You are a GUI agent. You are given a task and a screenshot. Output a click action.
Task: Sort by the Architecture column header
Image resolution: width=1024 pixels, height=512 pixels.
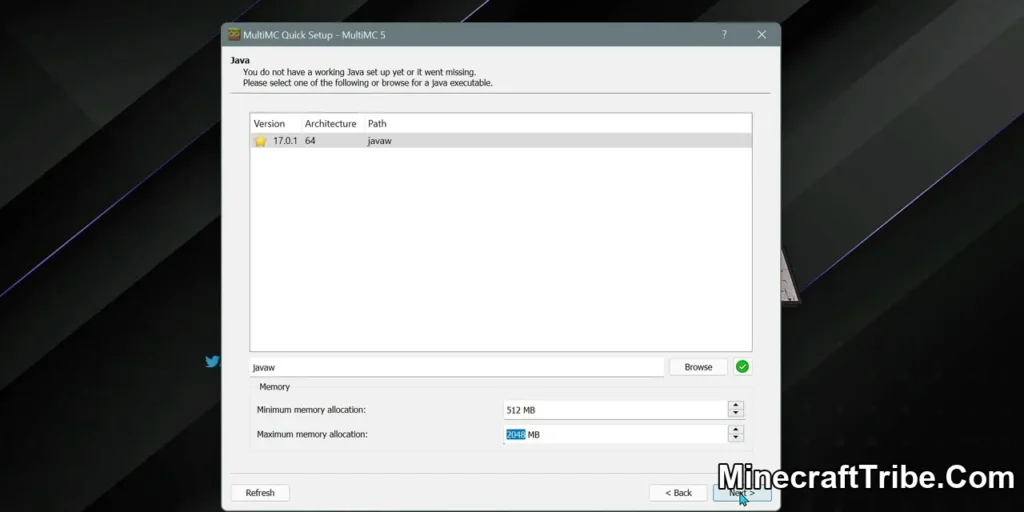330,123
